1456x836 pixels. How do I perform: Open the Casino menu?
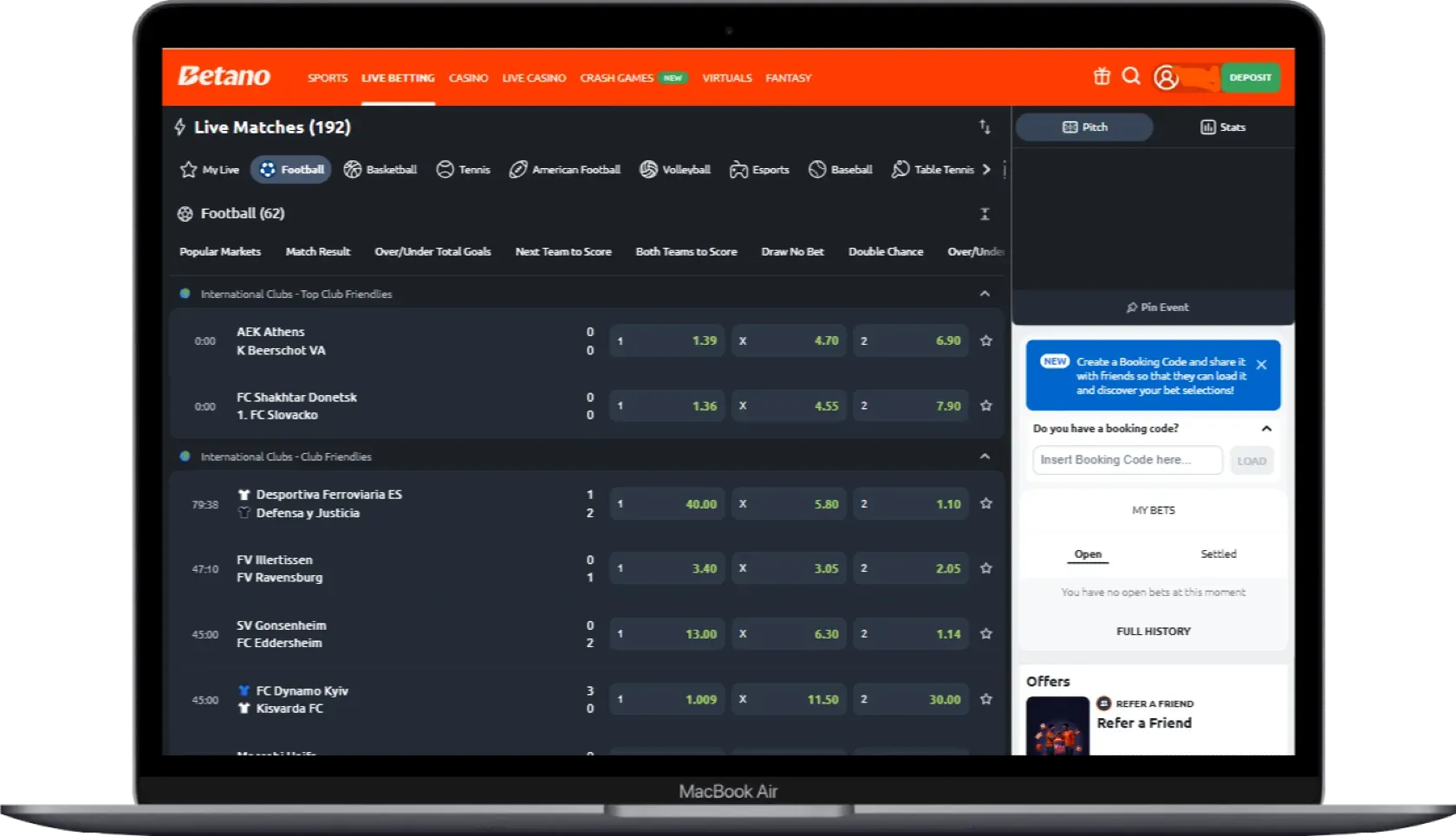pos(468,78)
